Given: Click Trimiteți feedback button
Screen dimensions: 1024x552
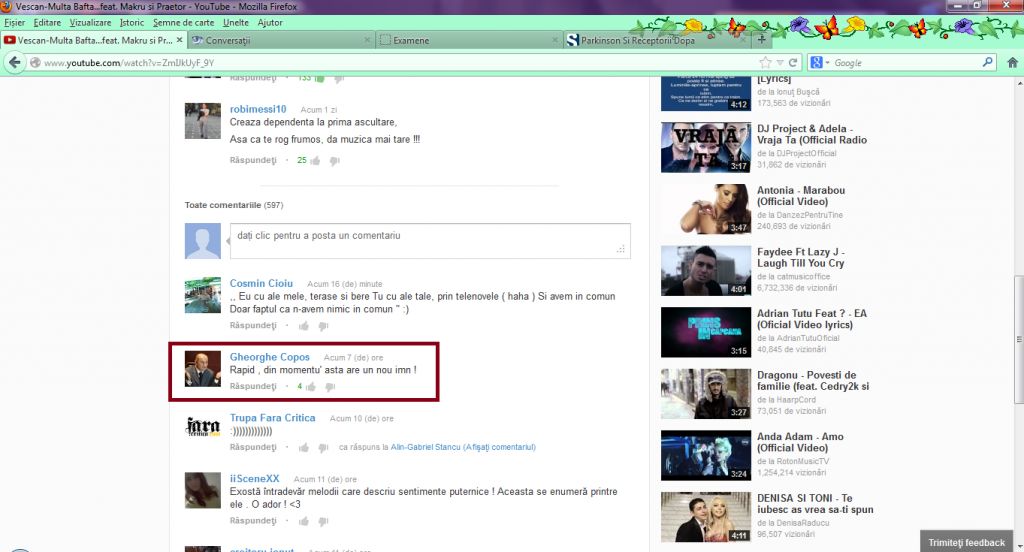Looking at the screenshot, I should [967, 542].
